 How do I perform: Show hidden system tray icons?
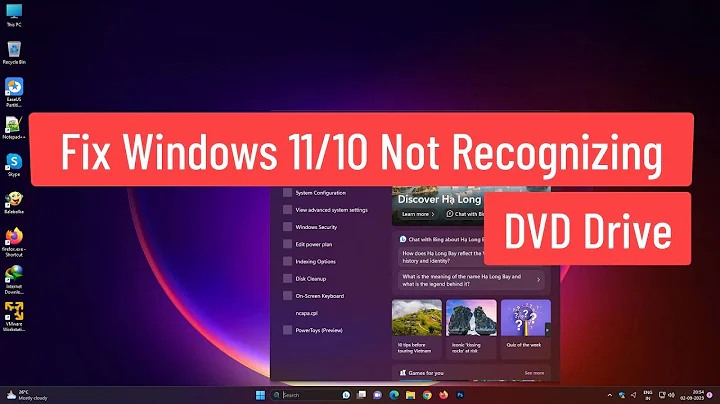click(610, 395)
